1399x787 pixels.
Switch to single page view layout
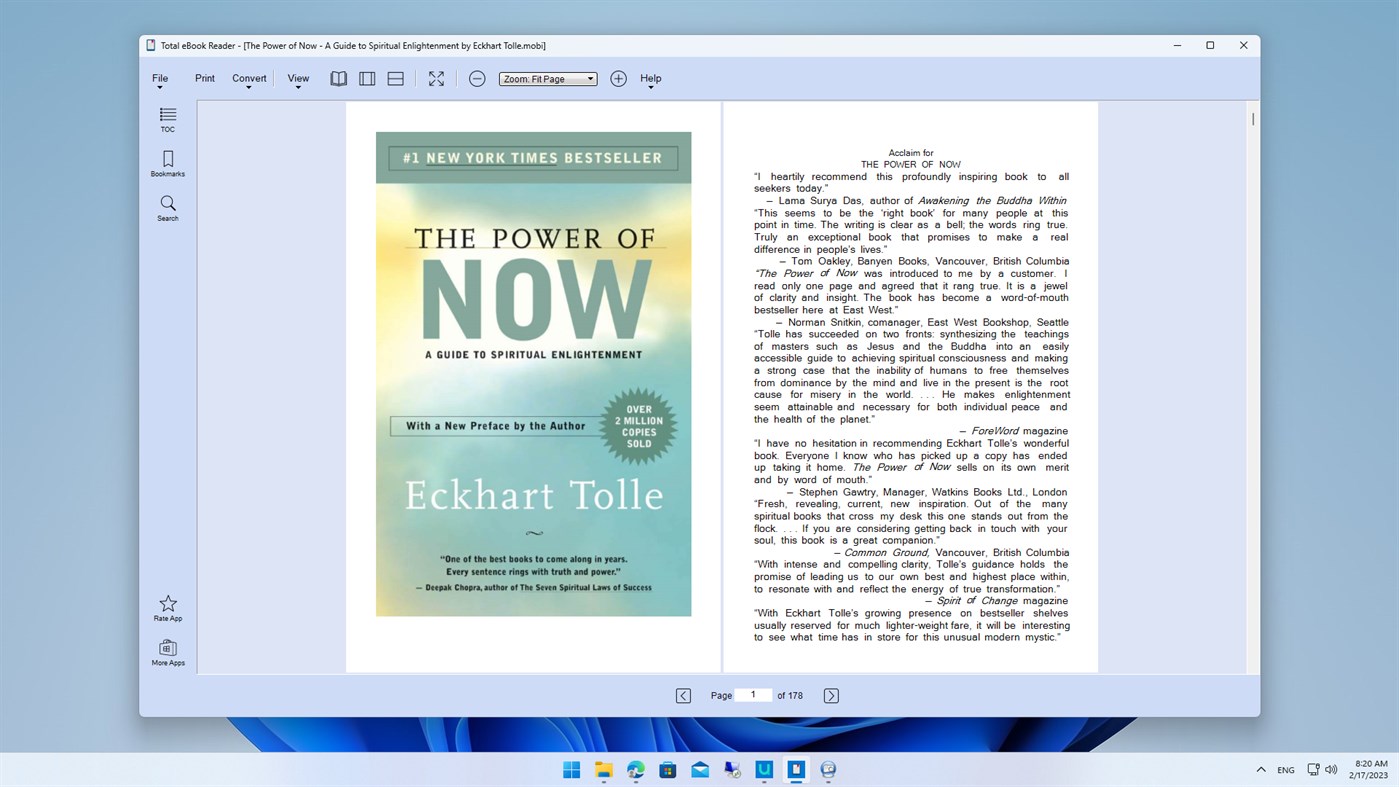(x=367, y=78)
